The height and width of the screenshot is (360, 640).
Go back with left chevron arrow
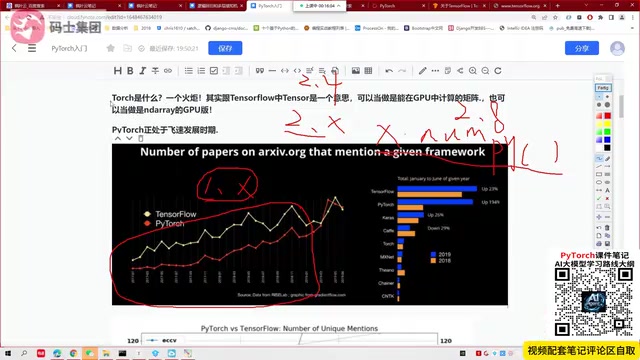pos(14,48)
